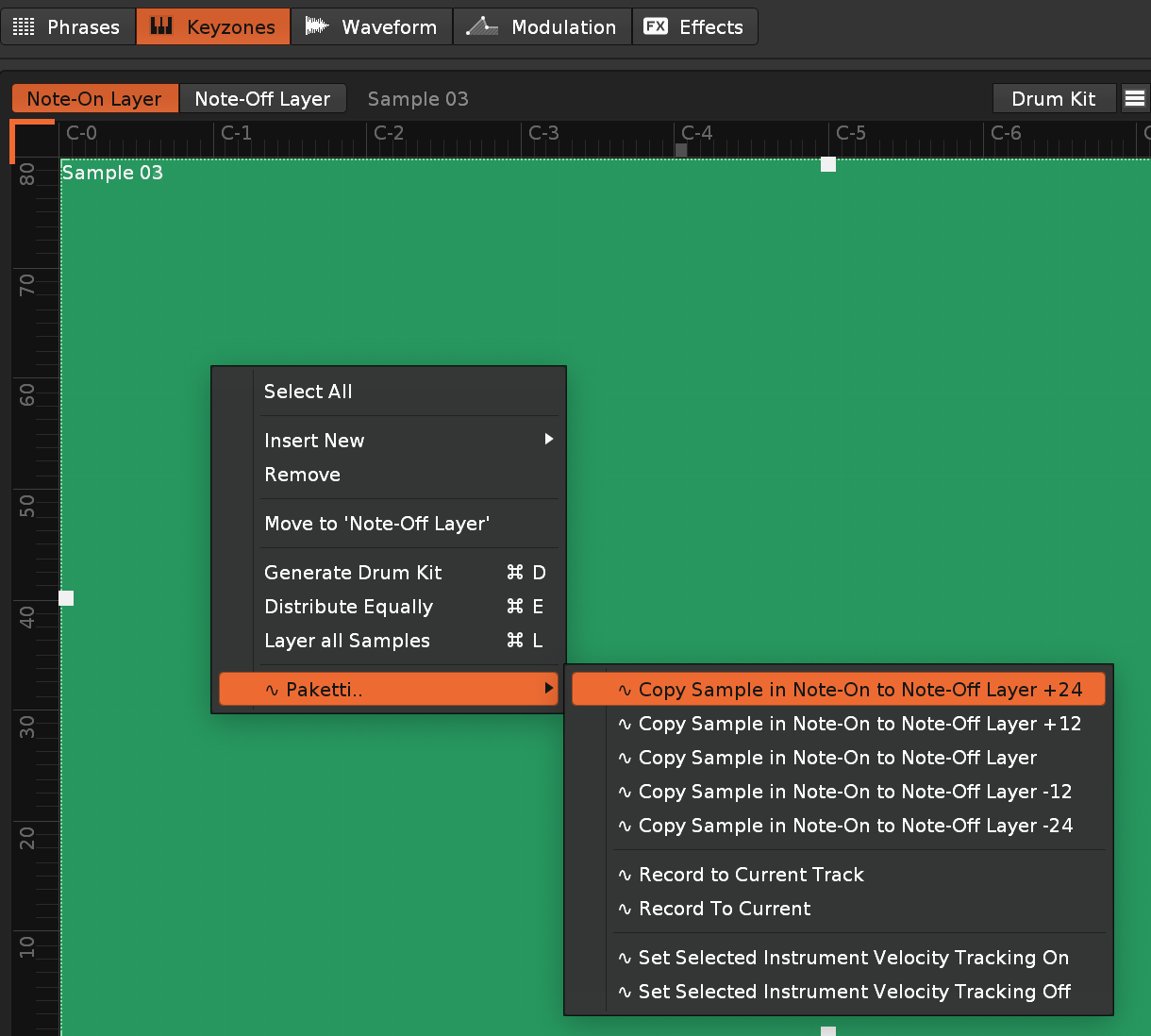This screenshot has width=1151, height=1036.
Task: Click the FX Effects icon
Action: click(656, 26)
